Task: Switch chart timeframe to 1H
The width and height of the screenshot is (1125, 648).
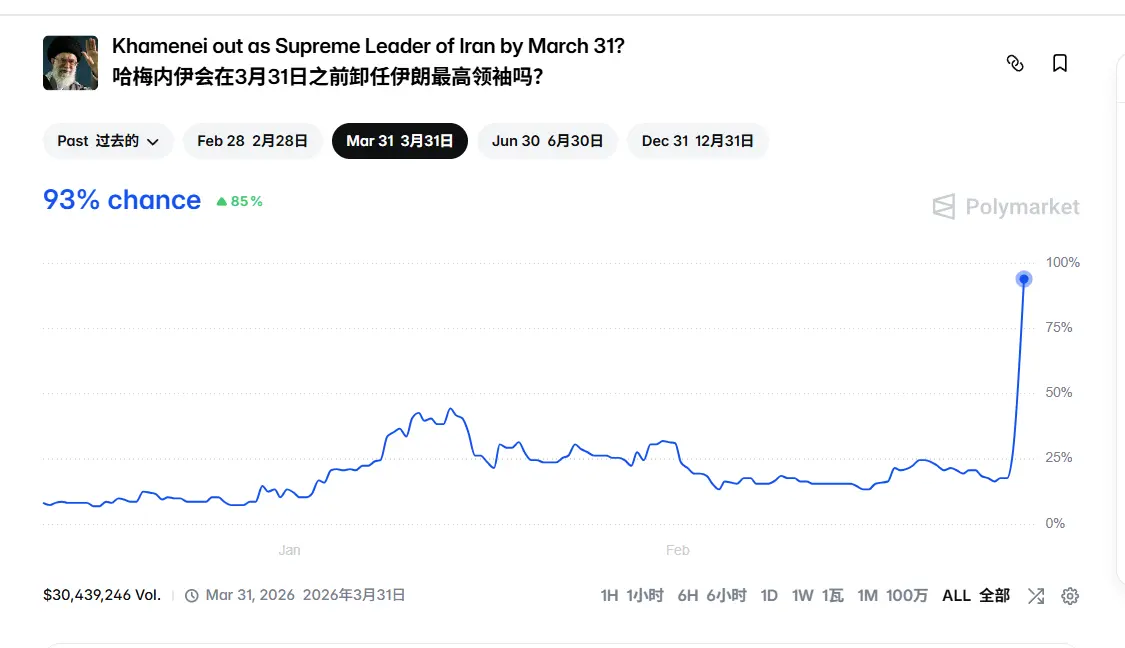Action: click(633, 595)
